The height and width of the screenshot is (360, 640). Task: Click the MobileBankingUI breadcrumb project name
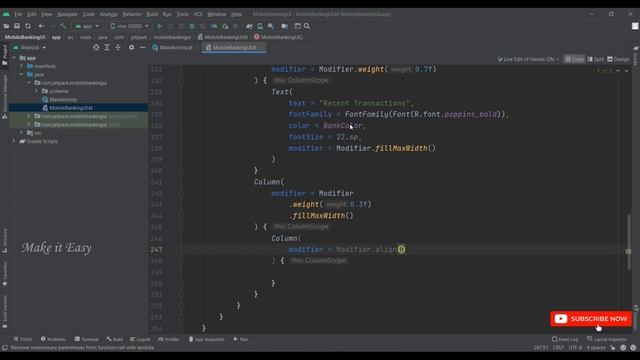[x=25, y=37]
